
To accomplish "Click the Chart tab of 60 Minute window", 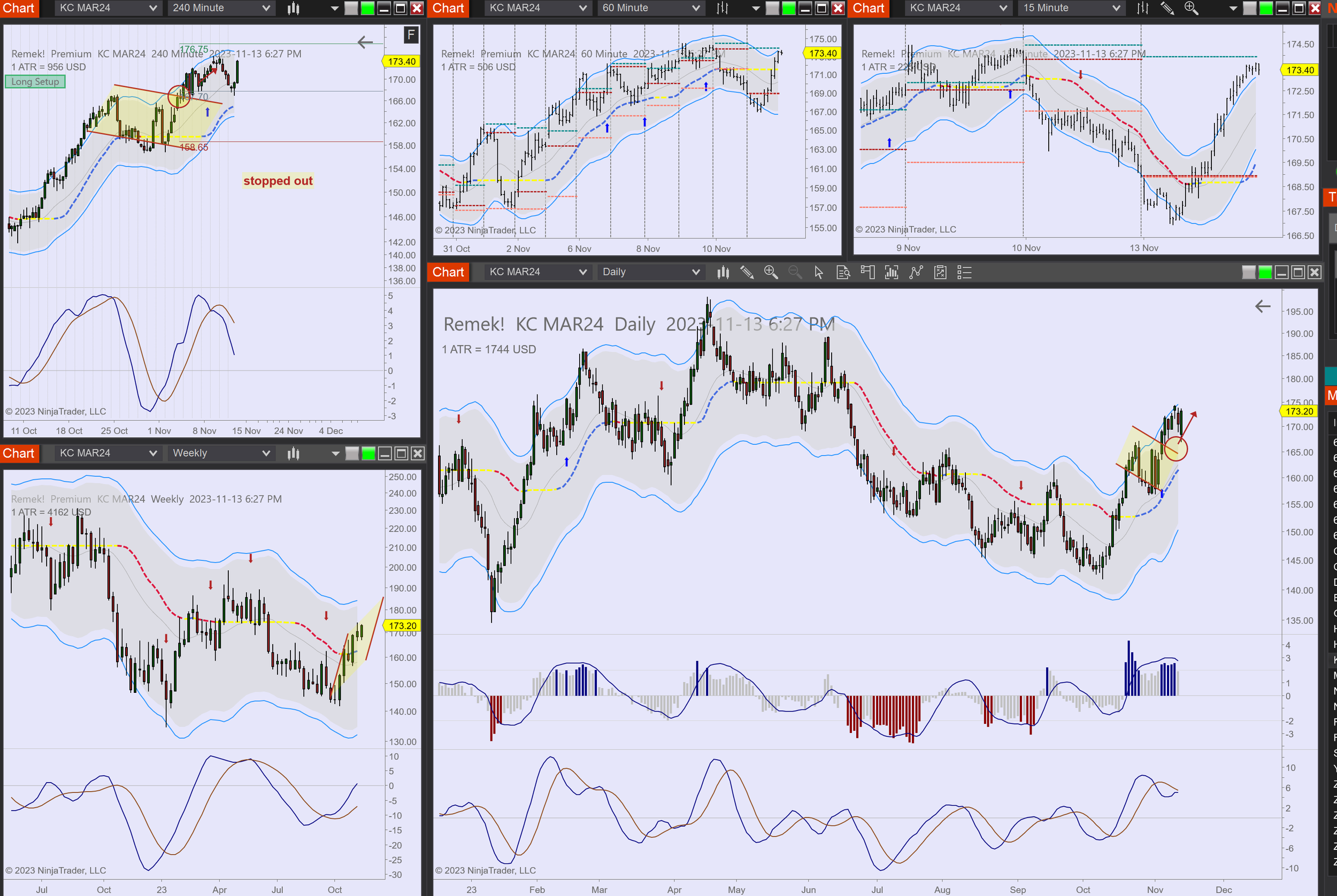I will pyautogui.click(x=448, y=8).
